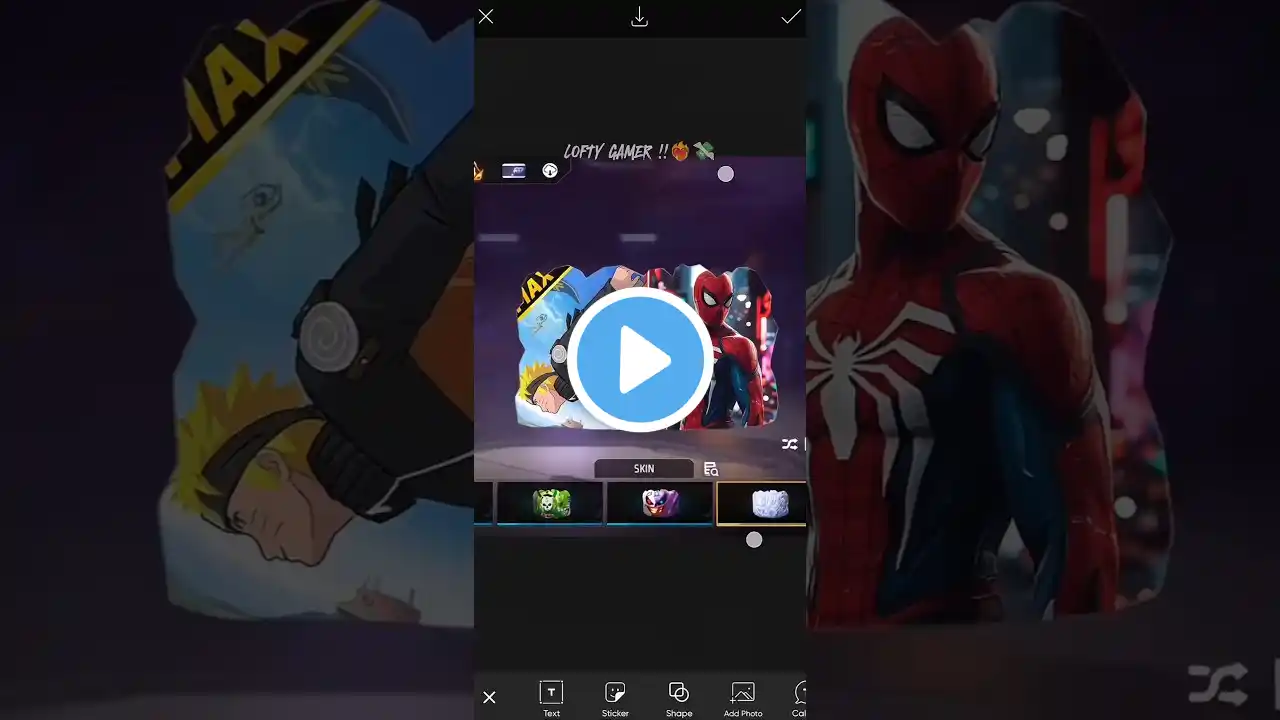Select the purple joker skin thumbnail

click(660, 503)
